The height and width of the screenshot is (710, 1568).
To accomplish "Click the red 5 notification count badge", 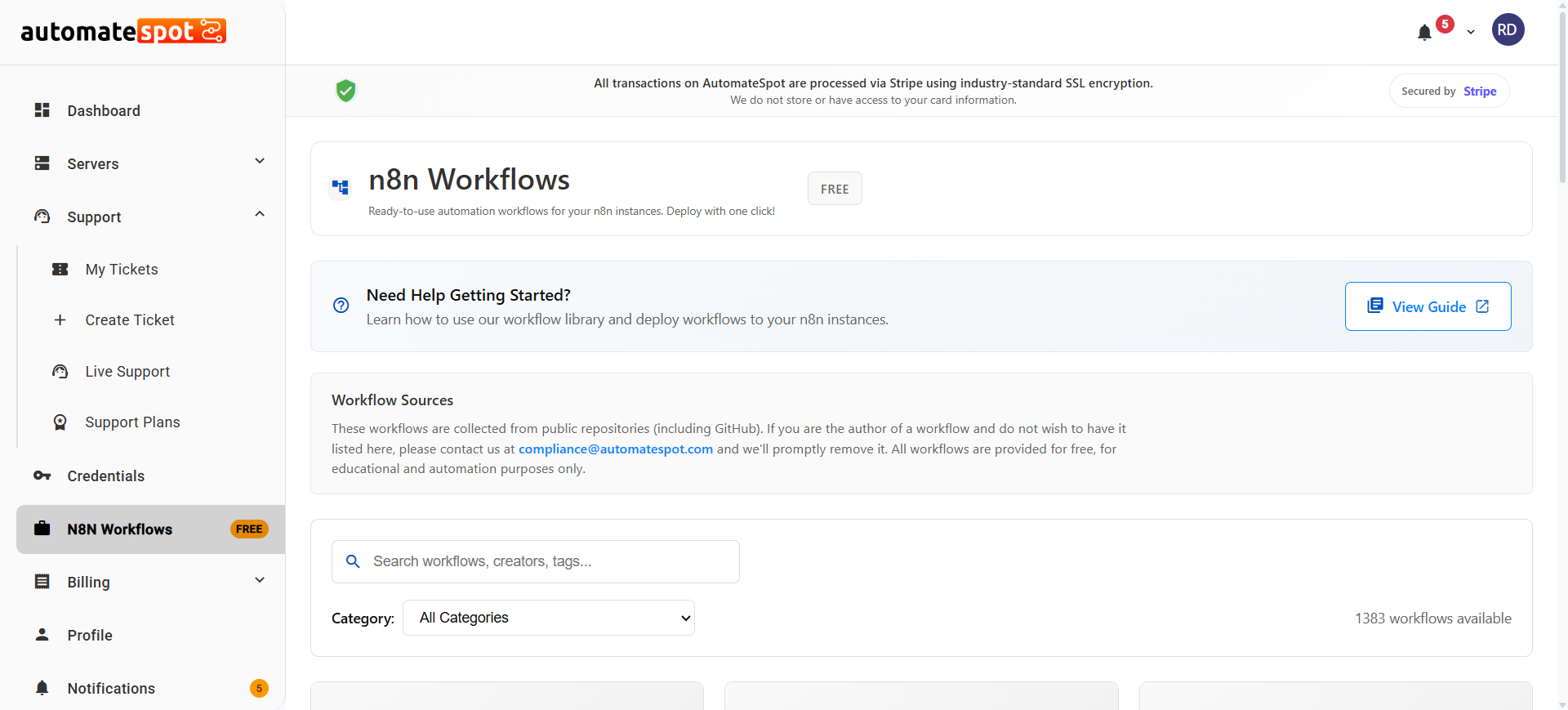I will (1445, 24).
